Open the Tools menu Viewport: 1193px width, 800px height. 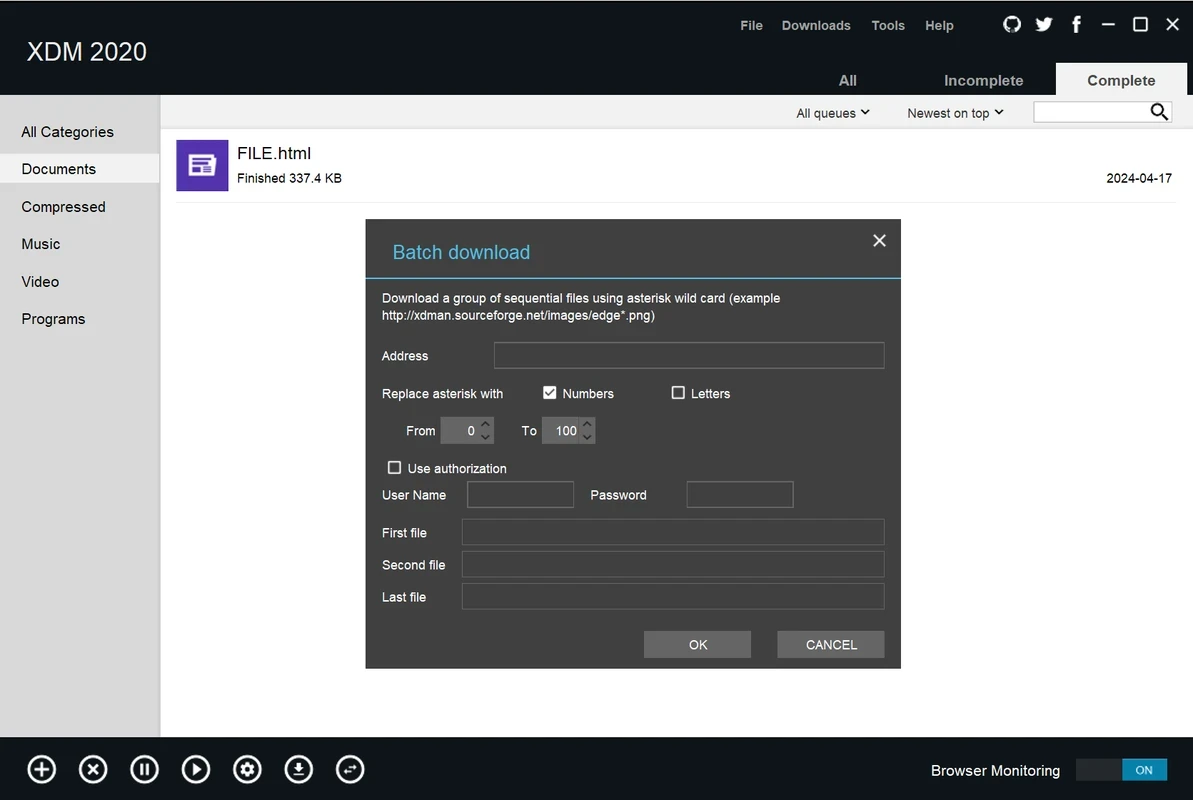coord(888,25)
